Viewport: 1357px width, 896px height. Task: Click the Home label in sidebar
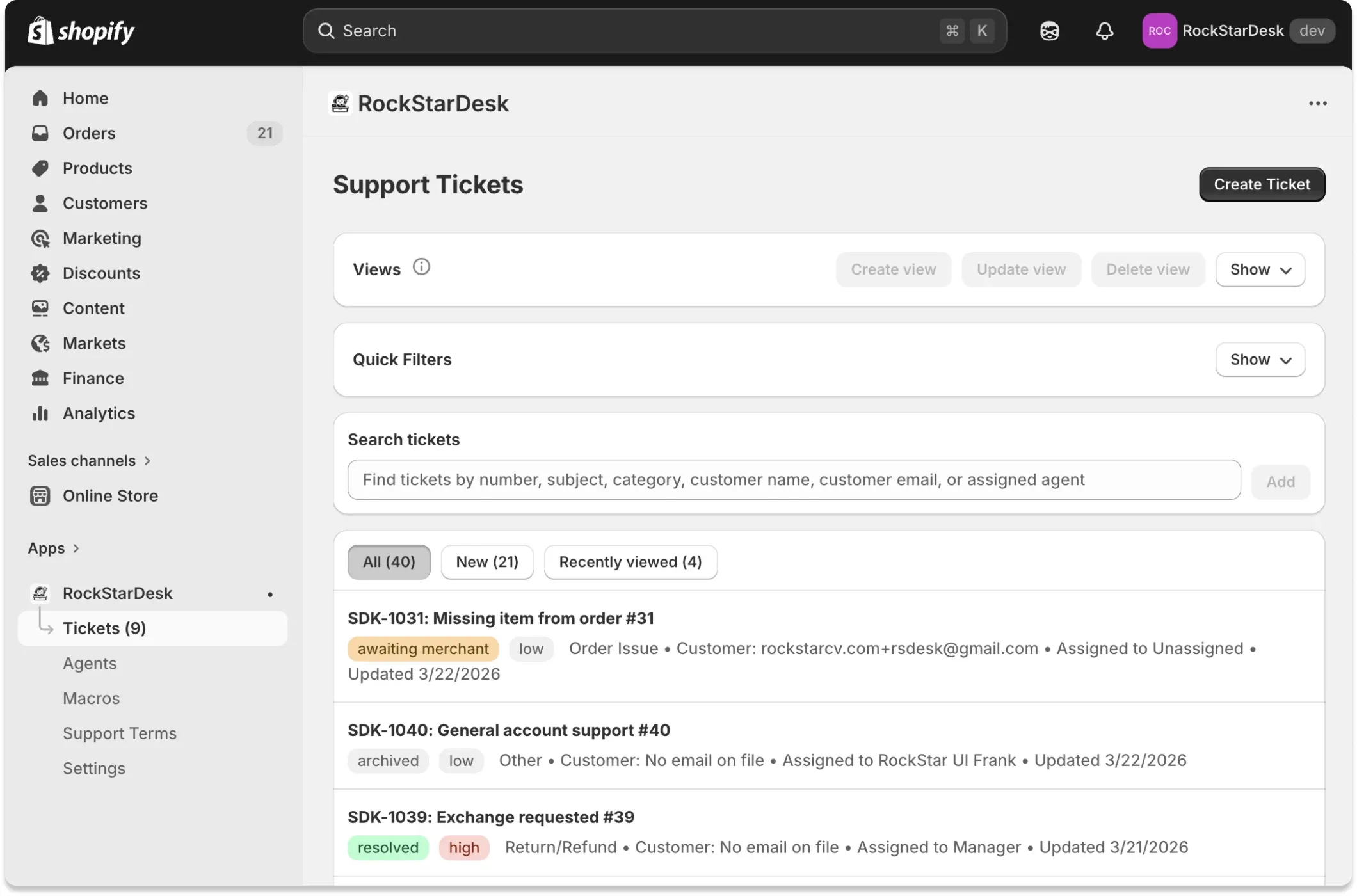pyautogui.click(x=85, y=98)
